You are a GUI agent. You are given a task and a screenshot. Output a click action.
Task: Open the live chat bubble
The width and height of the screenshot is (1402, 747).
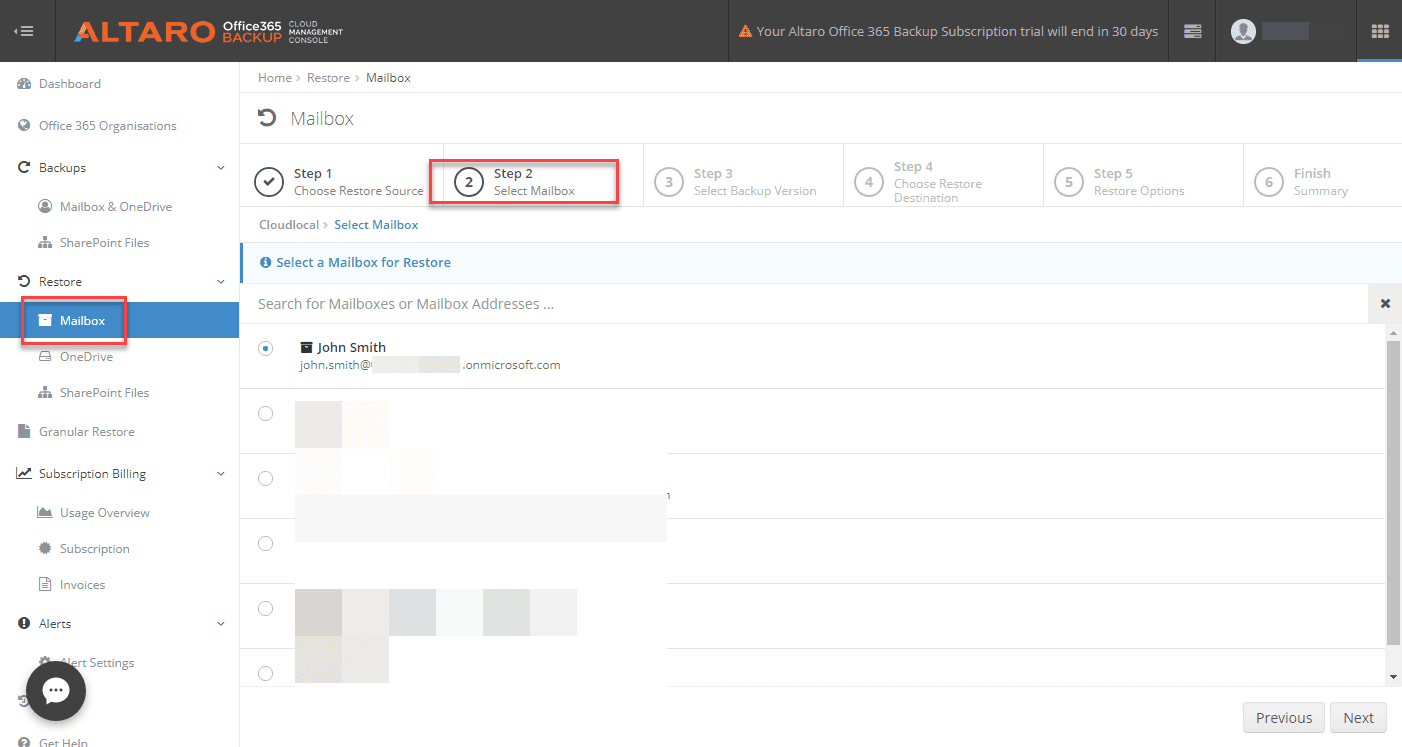56,691
